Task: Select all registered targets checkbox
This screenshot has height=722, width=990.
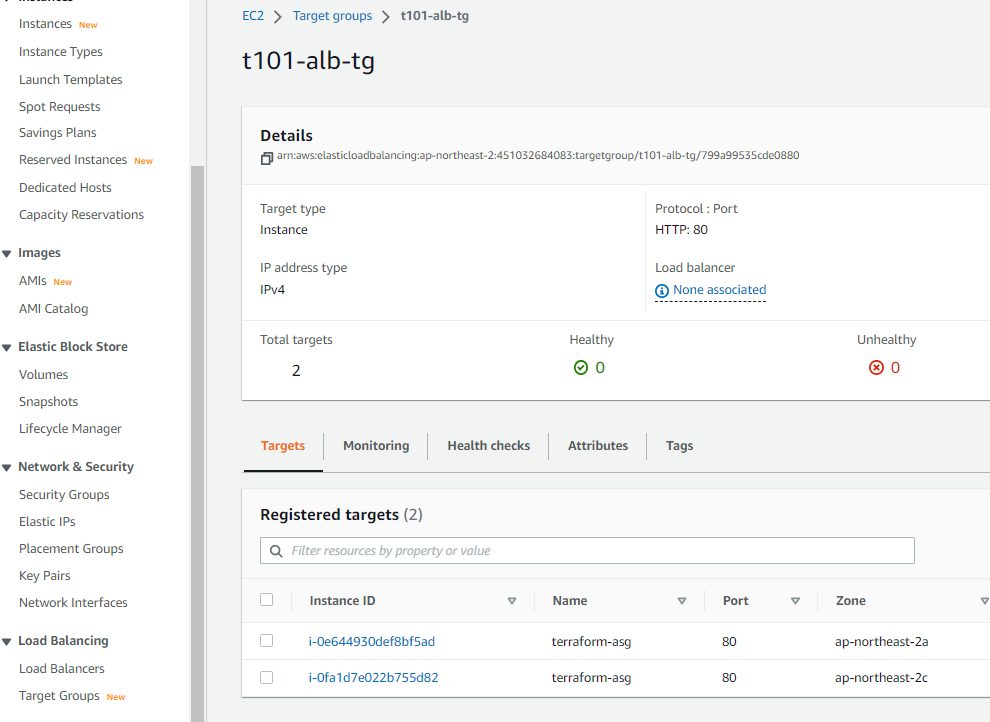Action: [266, 600]
